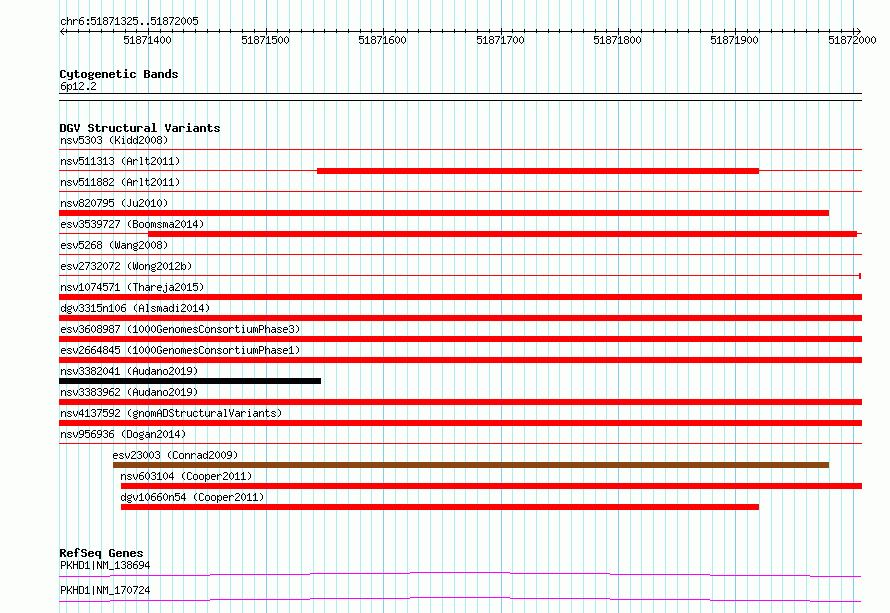Screen dimensions: 890x613
Task: Select the nsv4137592 red variant bar
Action: click(460, 423)
